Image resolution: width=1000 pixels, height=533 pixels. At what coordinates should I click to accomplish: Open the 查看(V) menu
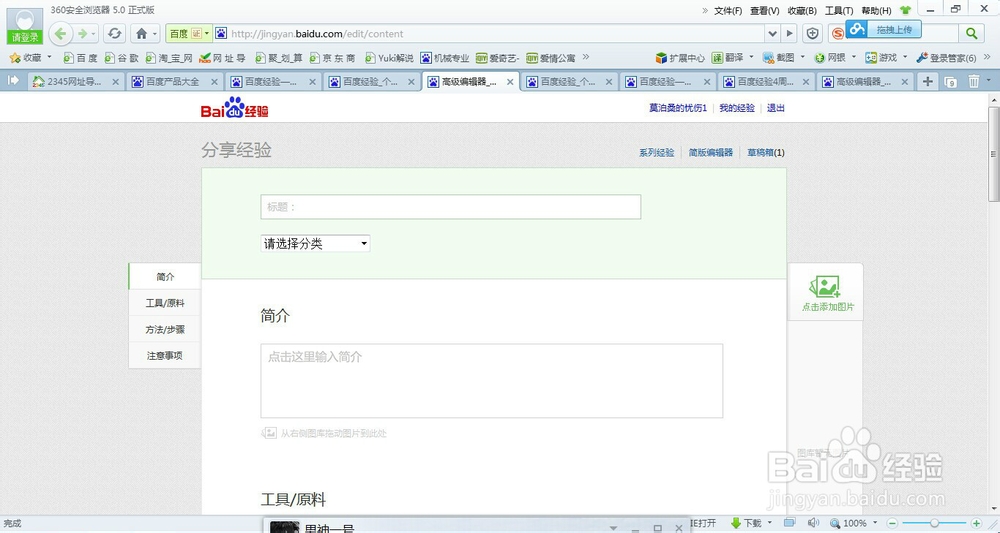(765, 10)
